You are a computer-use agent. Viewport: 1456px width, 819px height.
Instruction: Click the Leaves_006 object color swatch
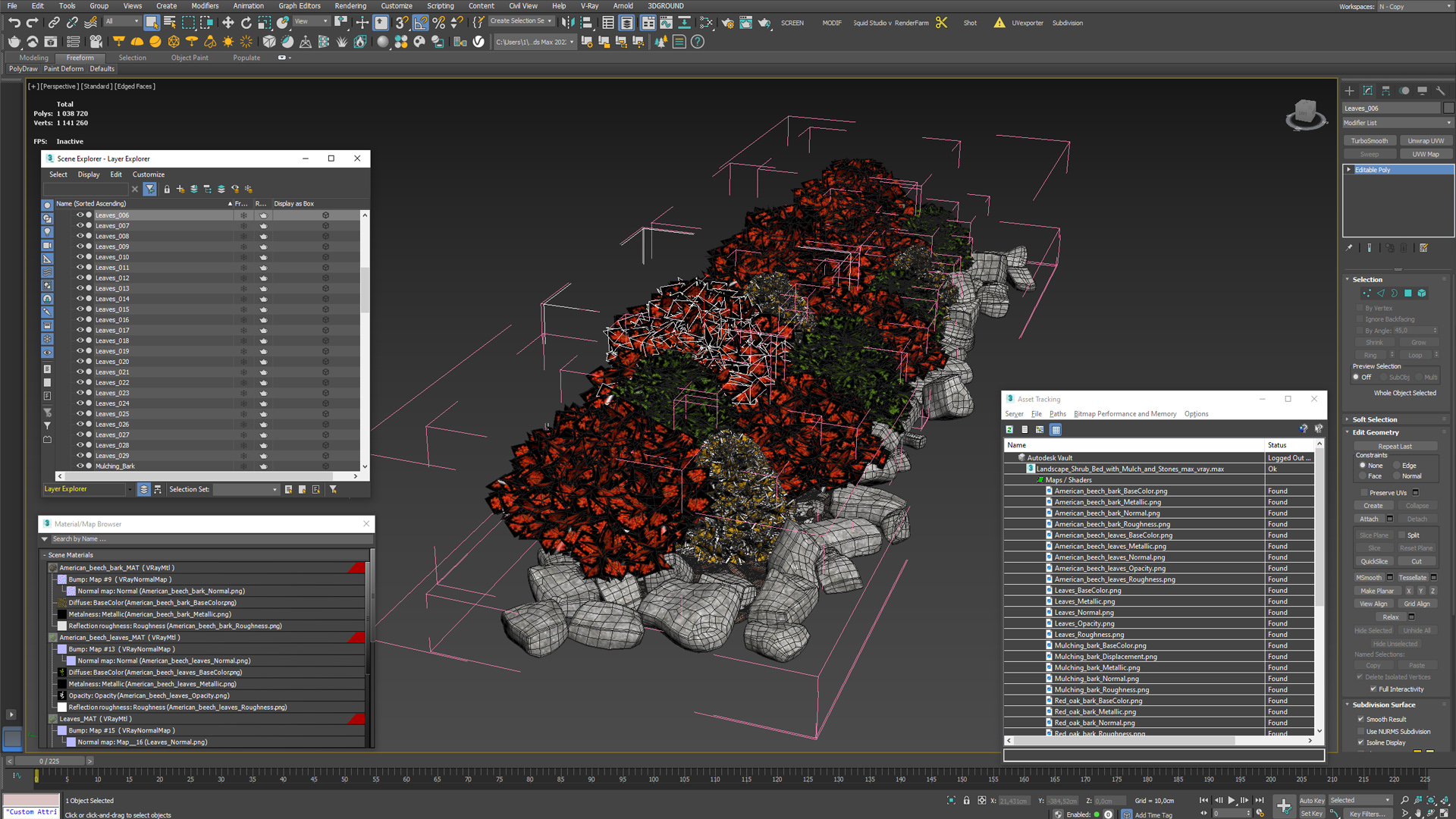point(1448,108)
